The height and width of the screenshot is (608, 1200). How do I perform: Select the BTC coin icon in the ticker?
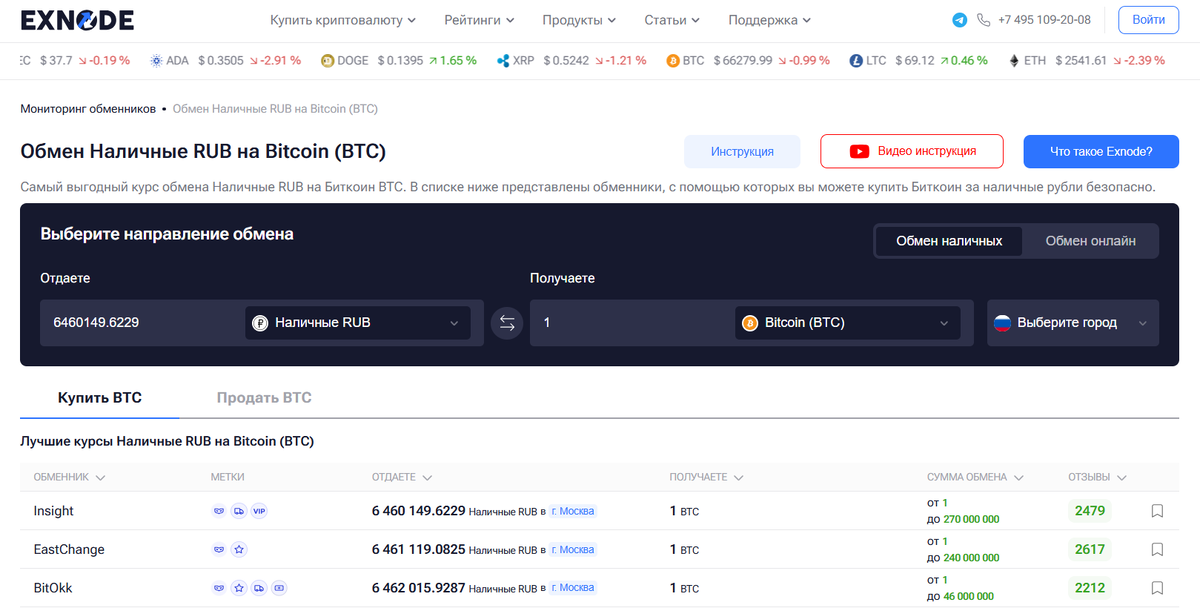coord(671,60)
